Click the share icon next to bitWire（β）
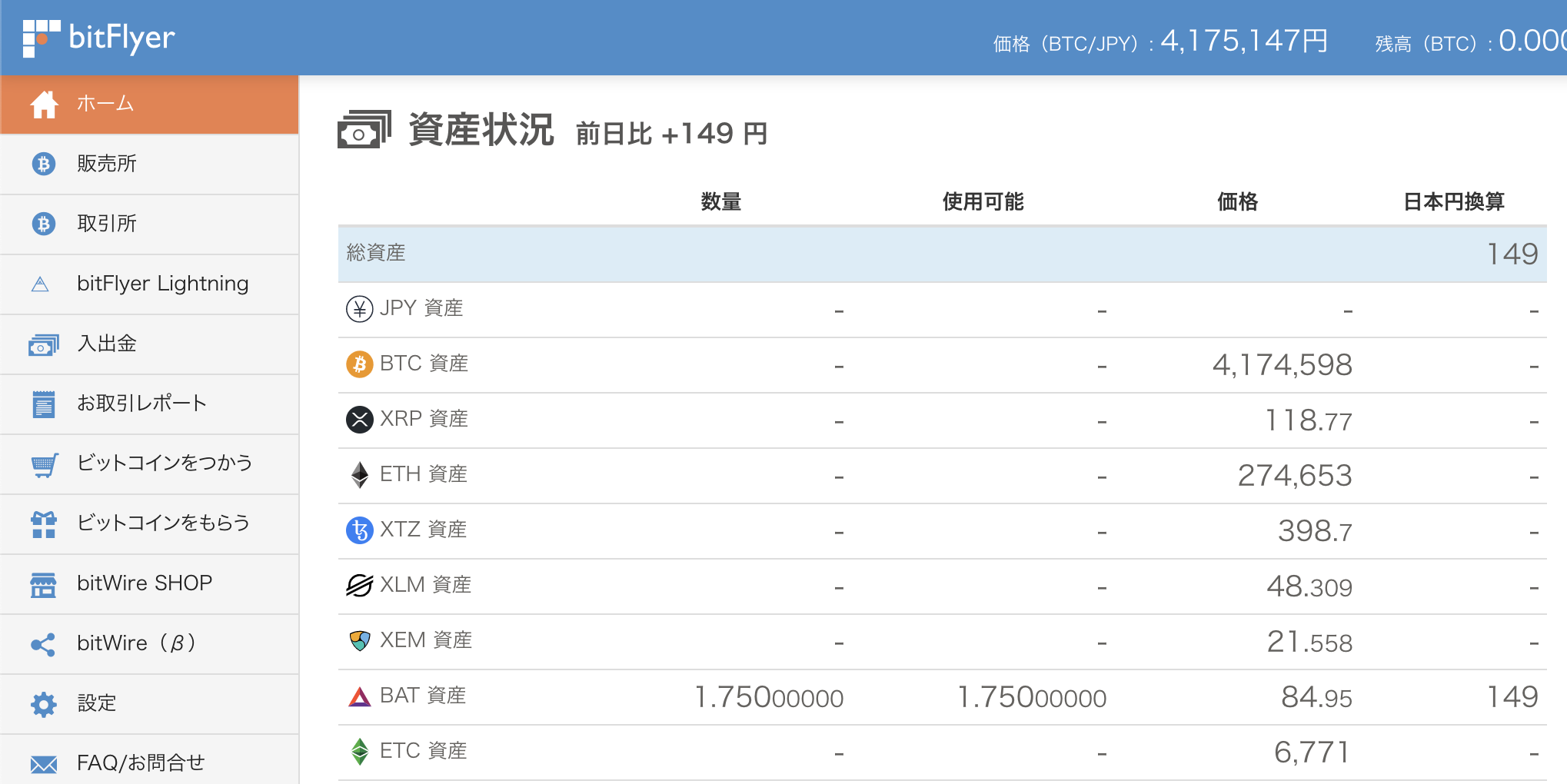 [44, 643]
